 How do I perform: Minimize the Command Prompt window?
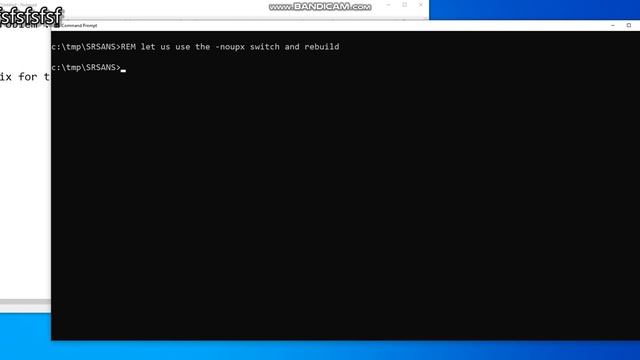coord(613,25)
